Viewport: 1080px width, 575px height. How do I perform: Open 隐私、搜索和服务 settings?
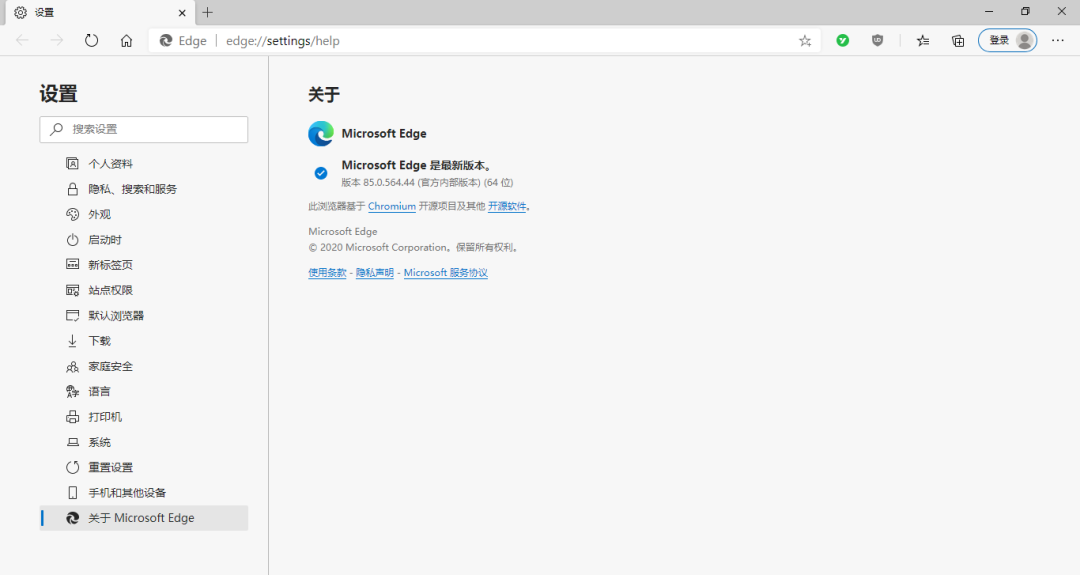pos(132,189)
